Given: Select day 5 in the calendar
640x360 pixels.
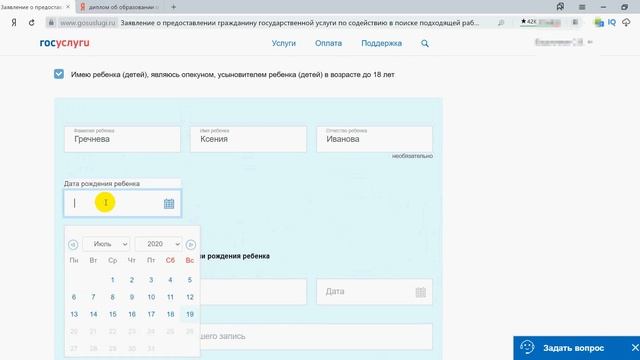Looking at the screenshot, I should 190,280.
